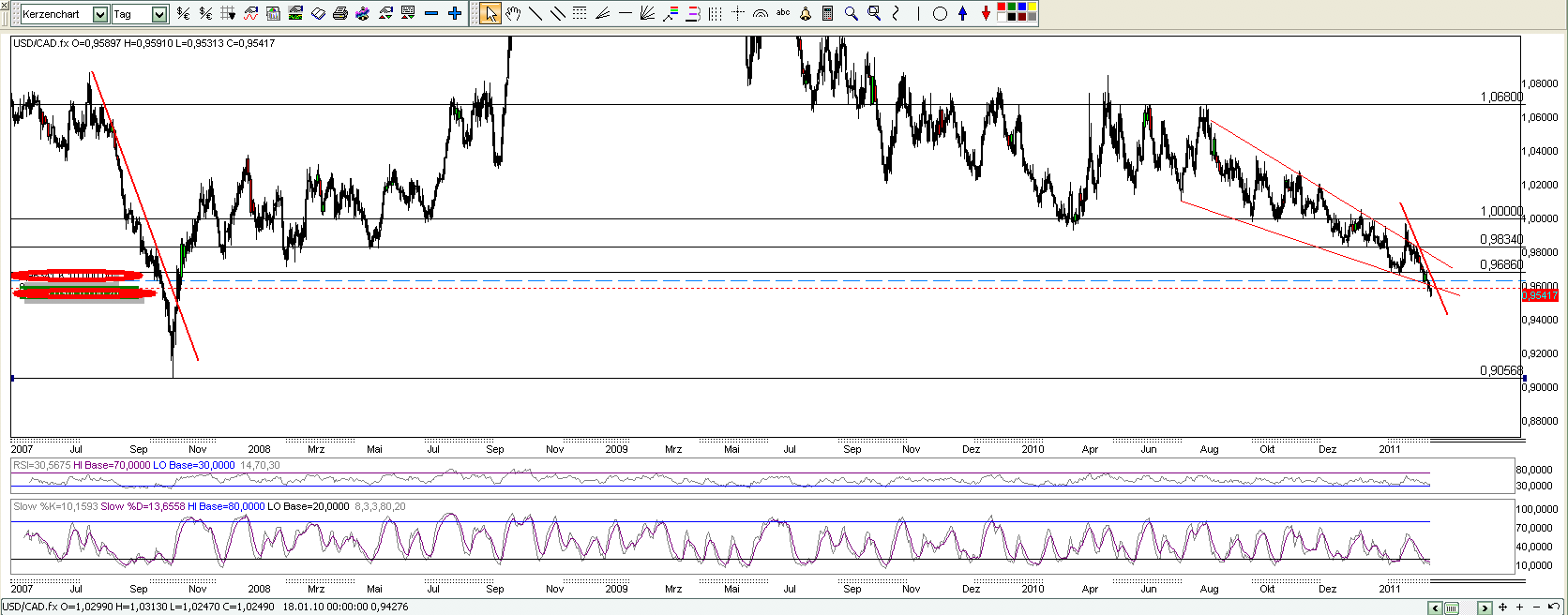This screenshot has width=1568, height=615.
Task: Select the magnifier zoom tool
Action: (x=851, y=13)
